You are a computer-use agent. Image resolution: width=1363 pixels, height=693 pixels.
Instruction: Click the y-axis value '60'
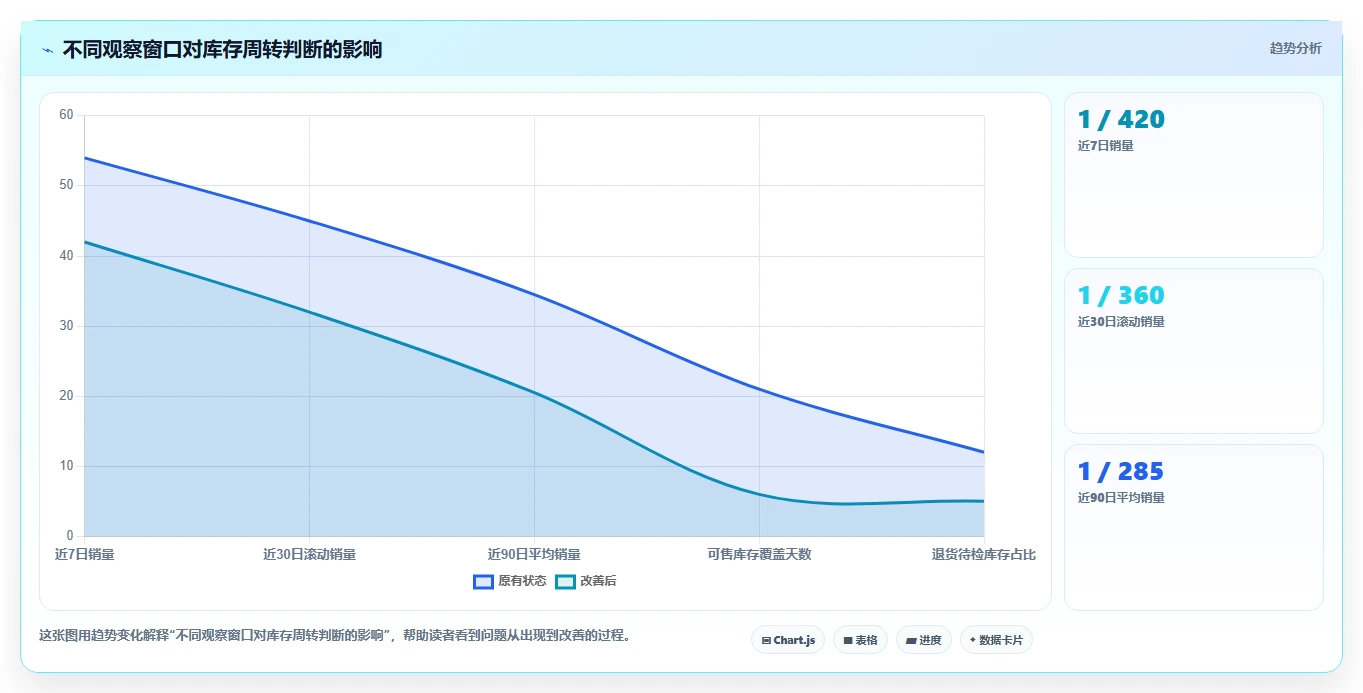67,115
